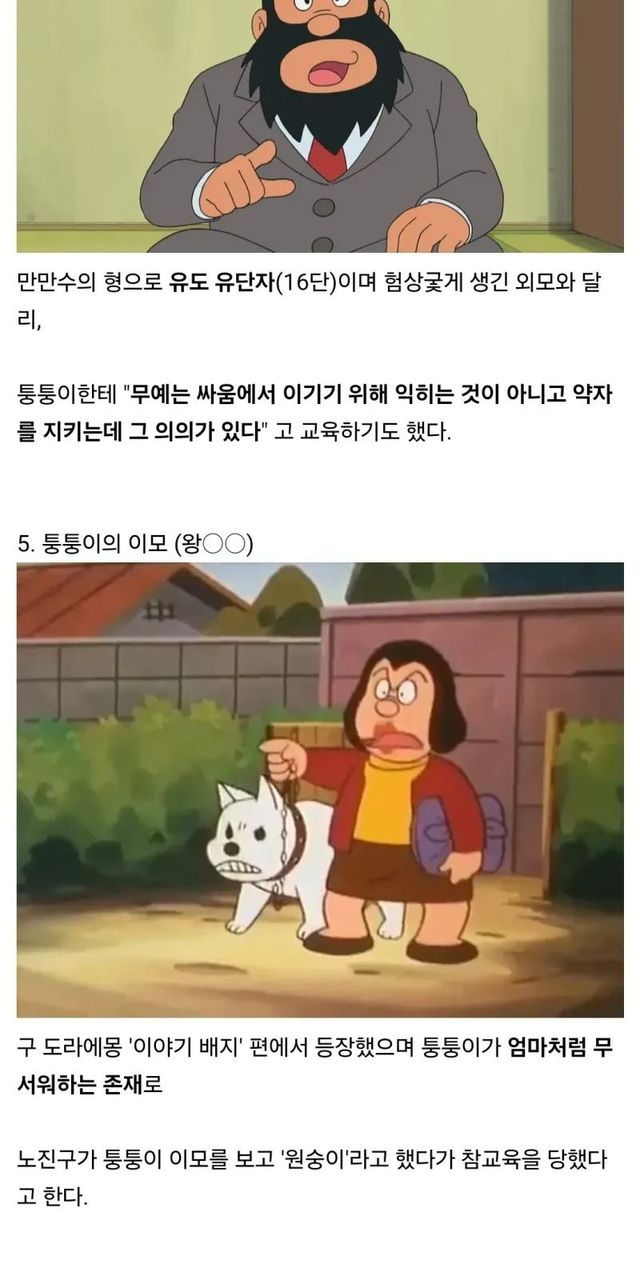The width and height of the screenshot is (640, 1280).
Task: Click the heading 5. 퉁퉁이의 이모
Action: point(135,543)
